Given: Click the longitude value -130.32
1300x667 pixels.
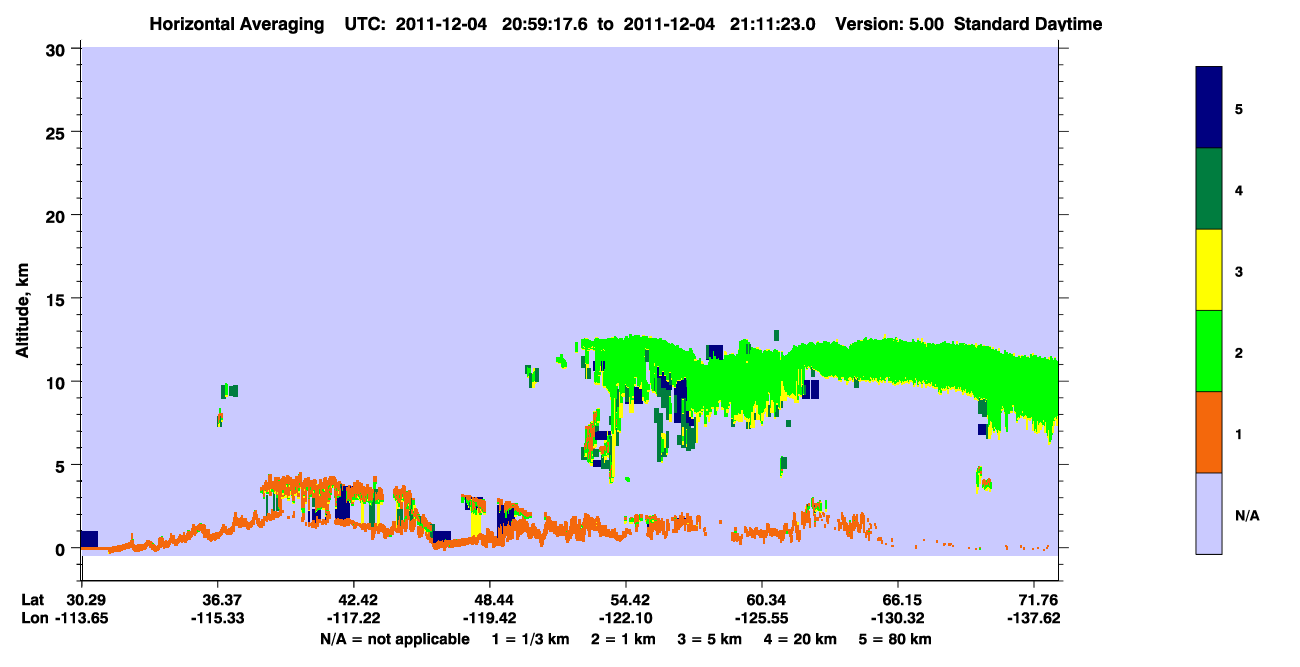Looking at the screenshot, I should pyautogui.click(x=898, y=619).
